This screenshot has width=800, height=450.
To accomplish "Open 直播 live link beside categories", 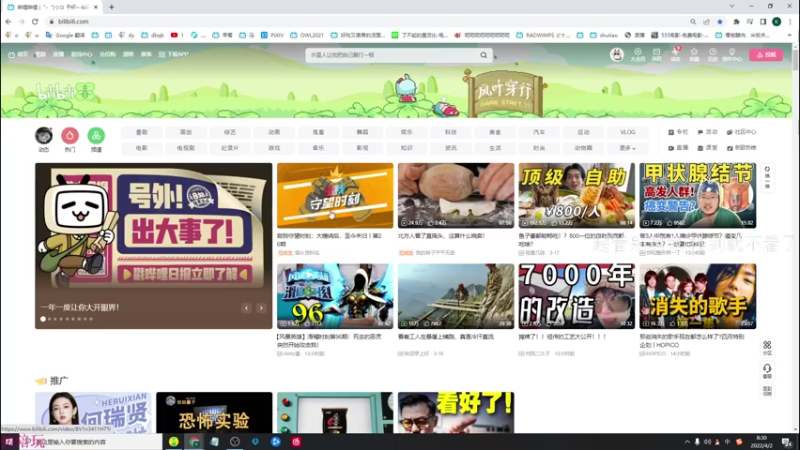I will click(678, 148).
